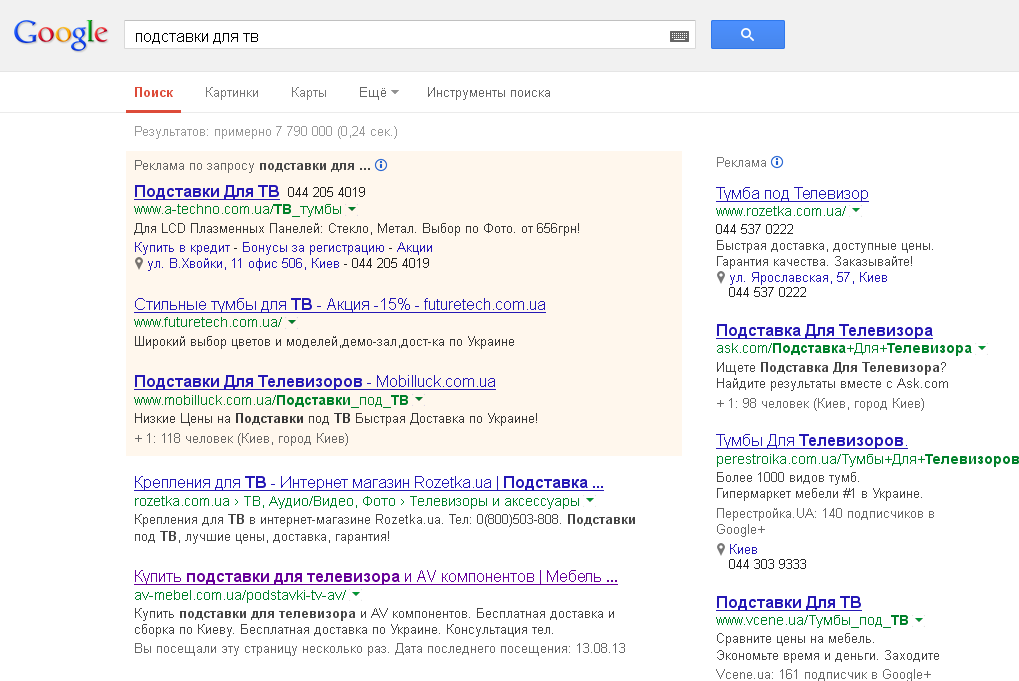The image size is (1019, 681).
Task: Click info icon beside right-column 'Реклама'
Action: pos(777,162)
